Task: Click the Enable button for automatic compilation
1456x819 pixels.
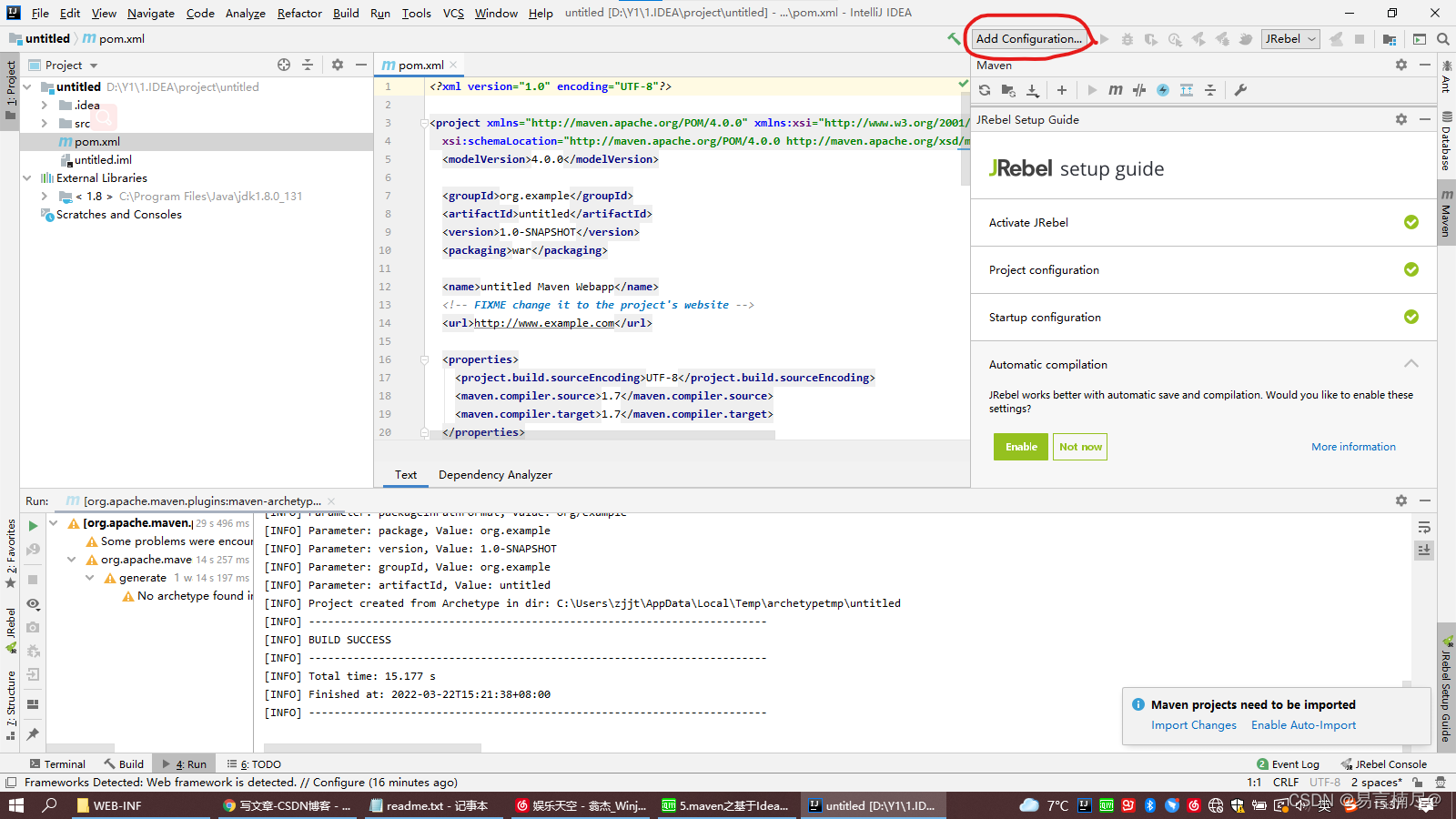Action: [x=1021, y=447]
